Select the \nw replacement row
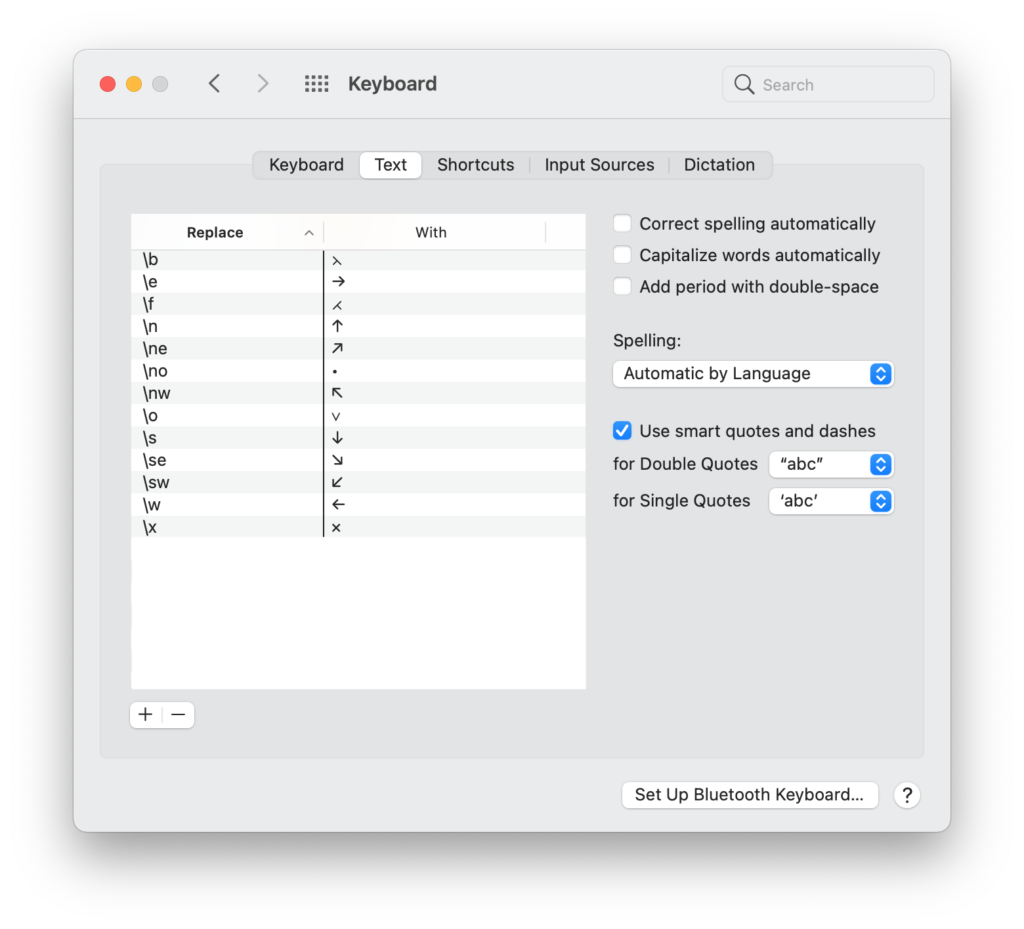The image size is (1024, 929). coord(357,393)
